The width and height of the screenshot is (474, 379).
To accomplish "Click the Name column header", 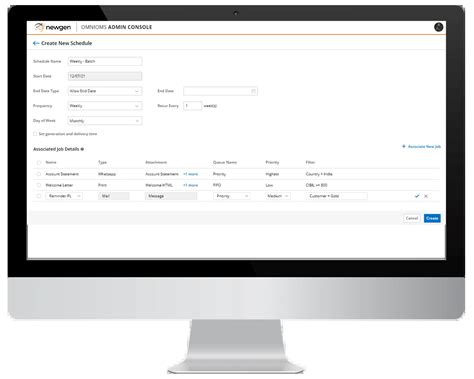I will (51, 163).
